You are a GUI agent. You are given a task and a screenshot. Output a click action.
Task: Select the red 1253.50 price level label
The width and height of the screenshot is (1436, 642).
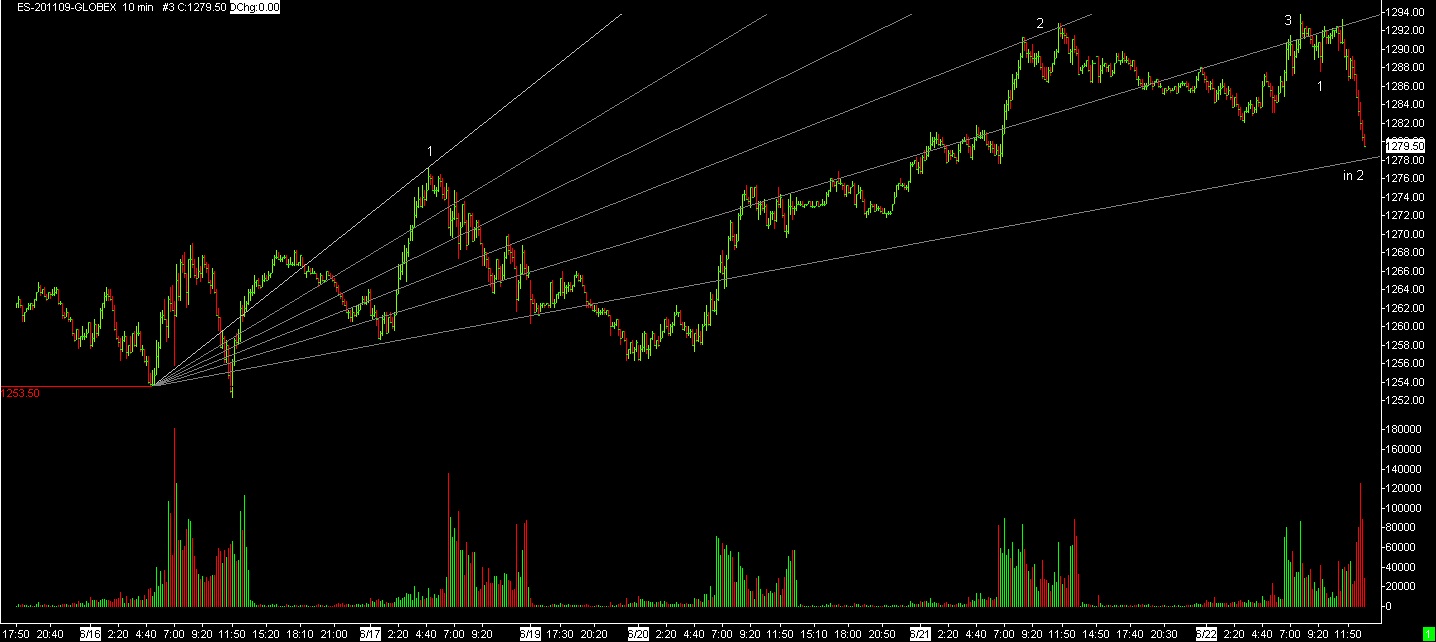tap(21, 394)
